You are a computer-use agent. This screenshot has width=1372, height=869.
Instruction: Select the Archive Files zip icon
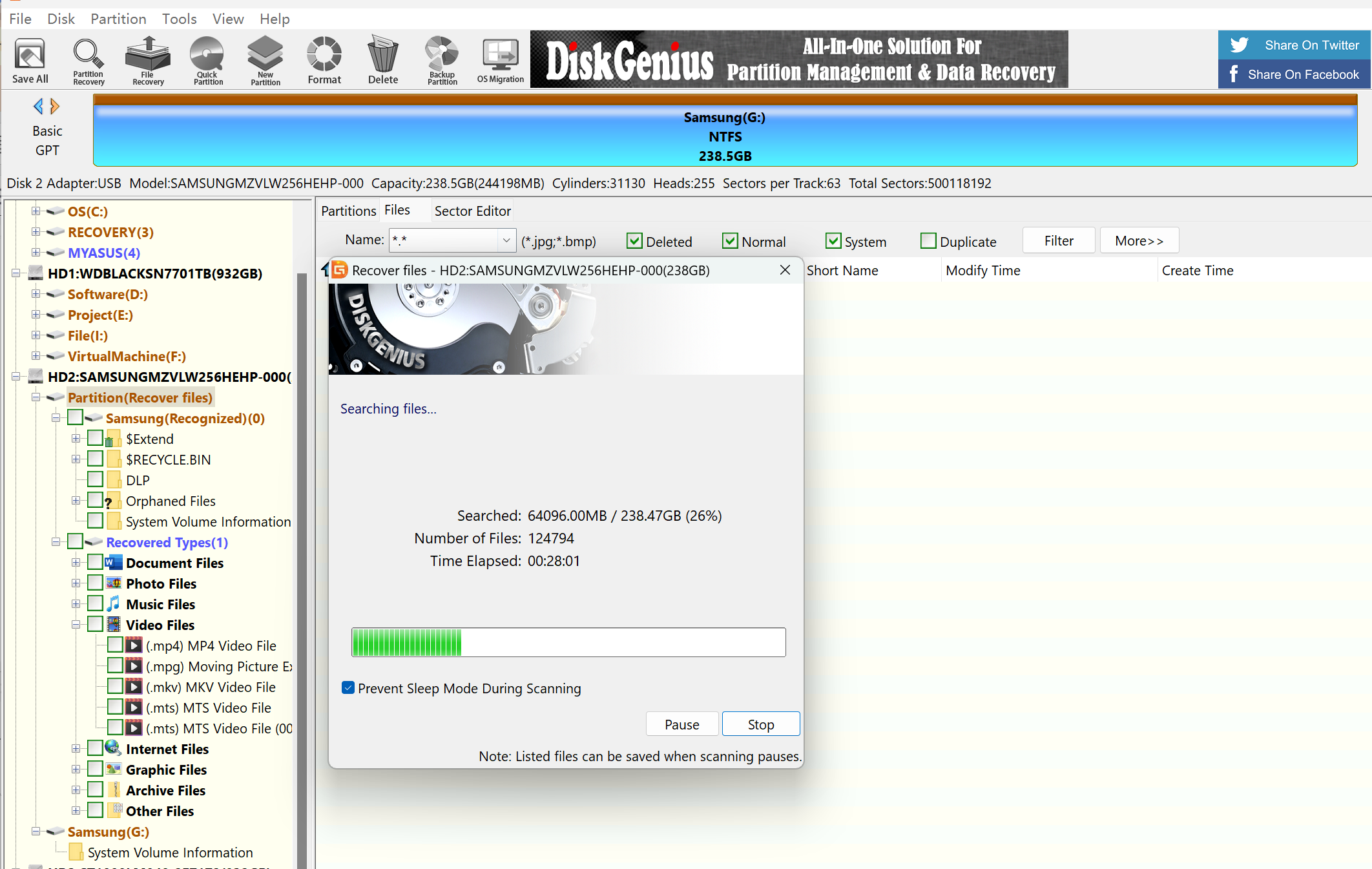114,790
